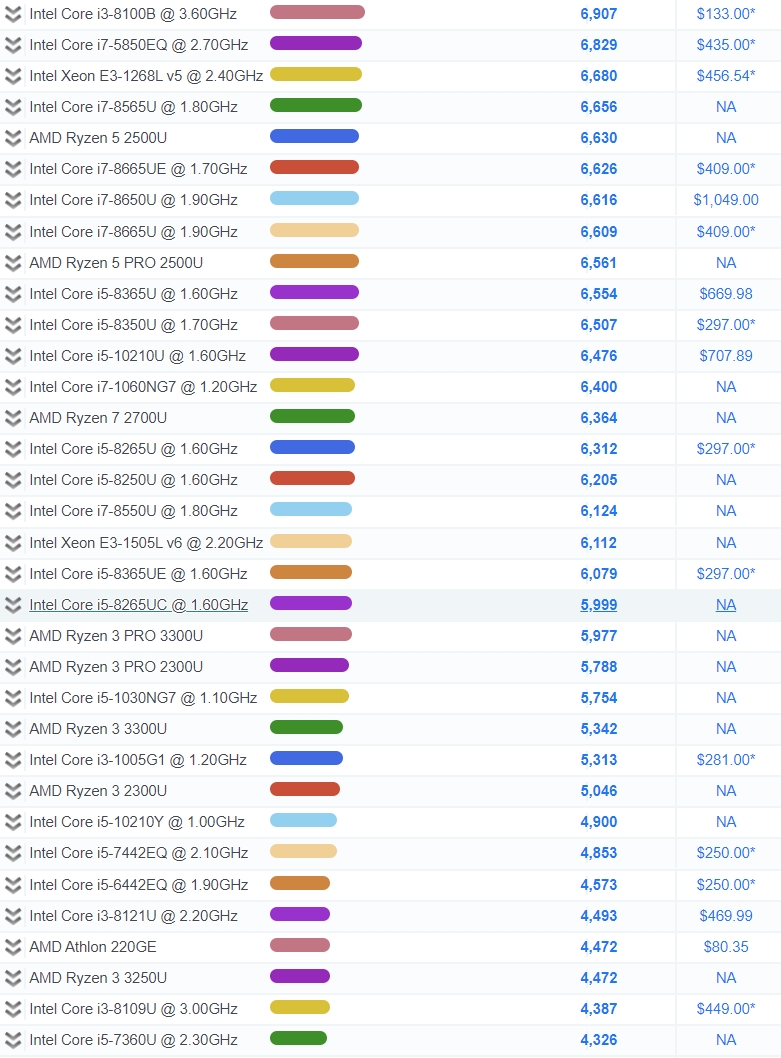Expand chevron for AMD Athlon 220GE
Viewport: 781px width, 1058px height.
click(13, 947)
